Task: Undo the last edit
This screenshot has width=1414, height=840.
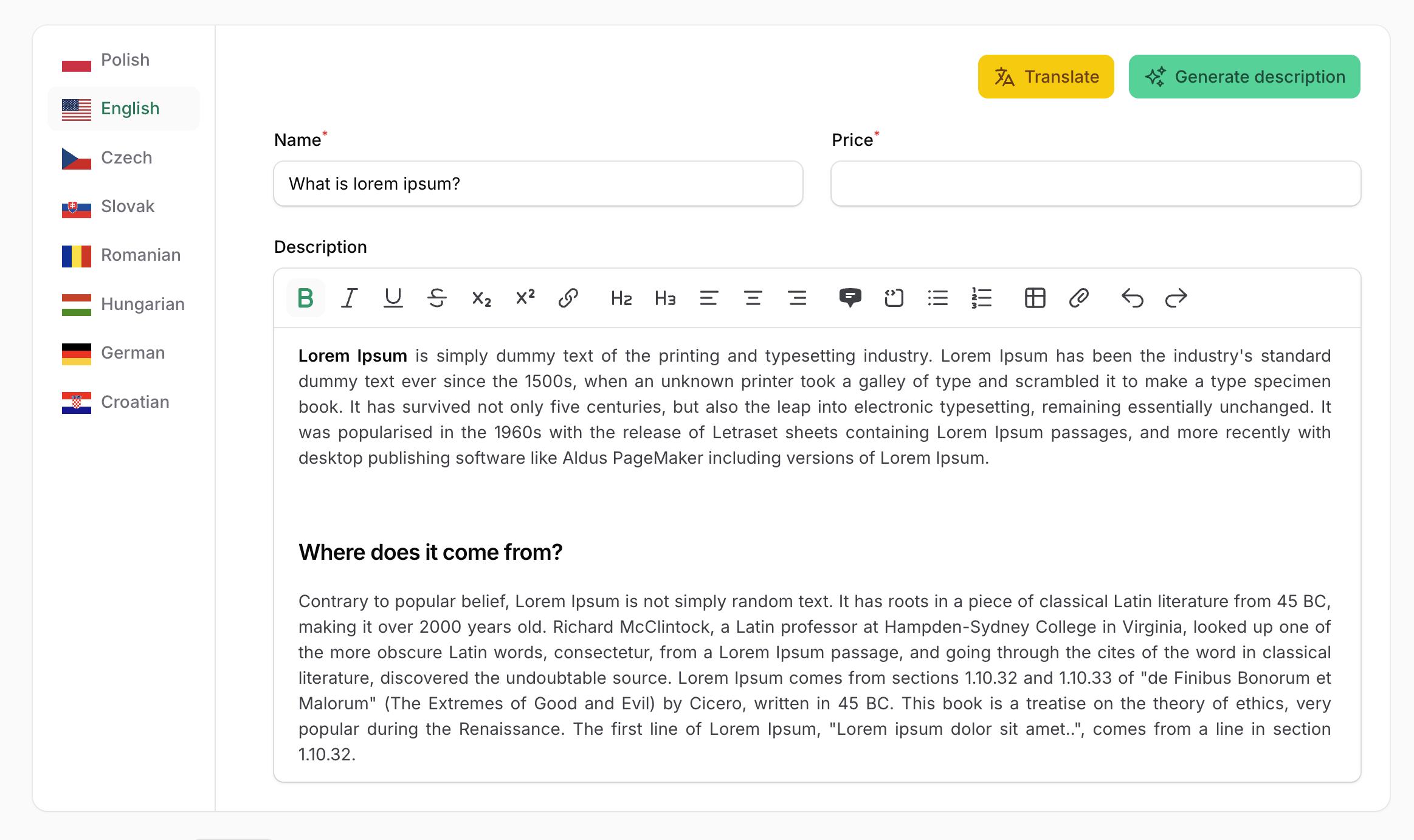Action: click(x=1132, y=298)
